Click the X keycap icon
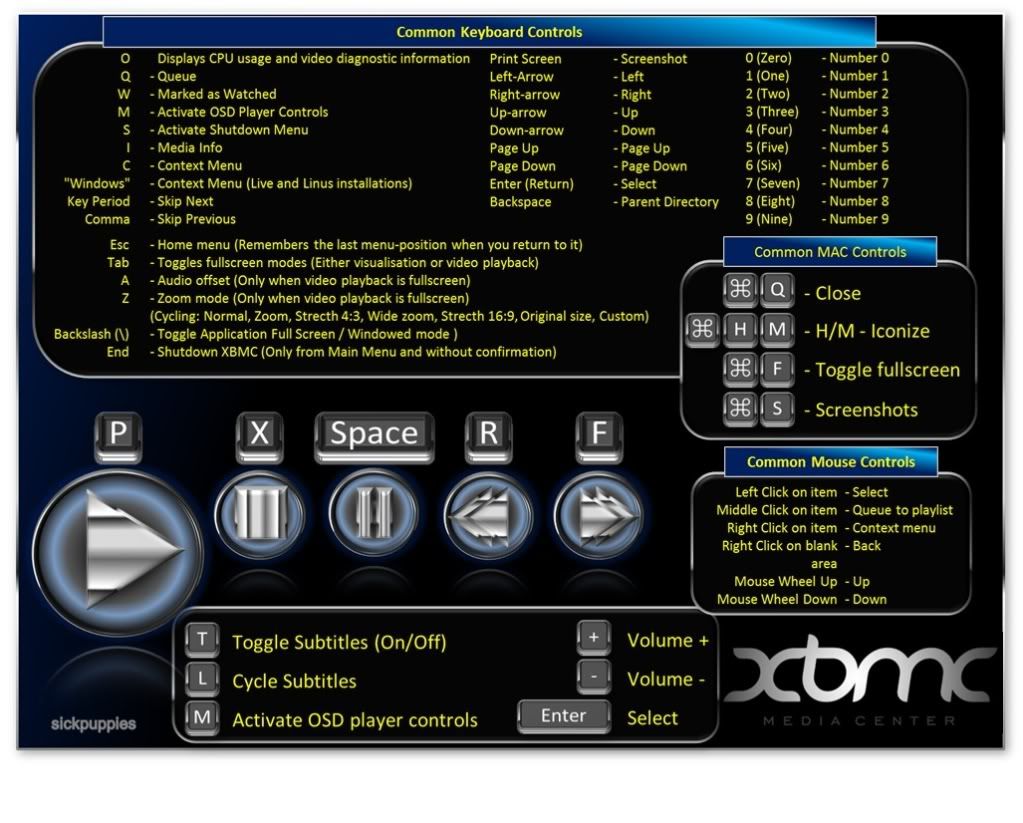Viewport: 1023px width, 823px height. click(x=260, y=433)
